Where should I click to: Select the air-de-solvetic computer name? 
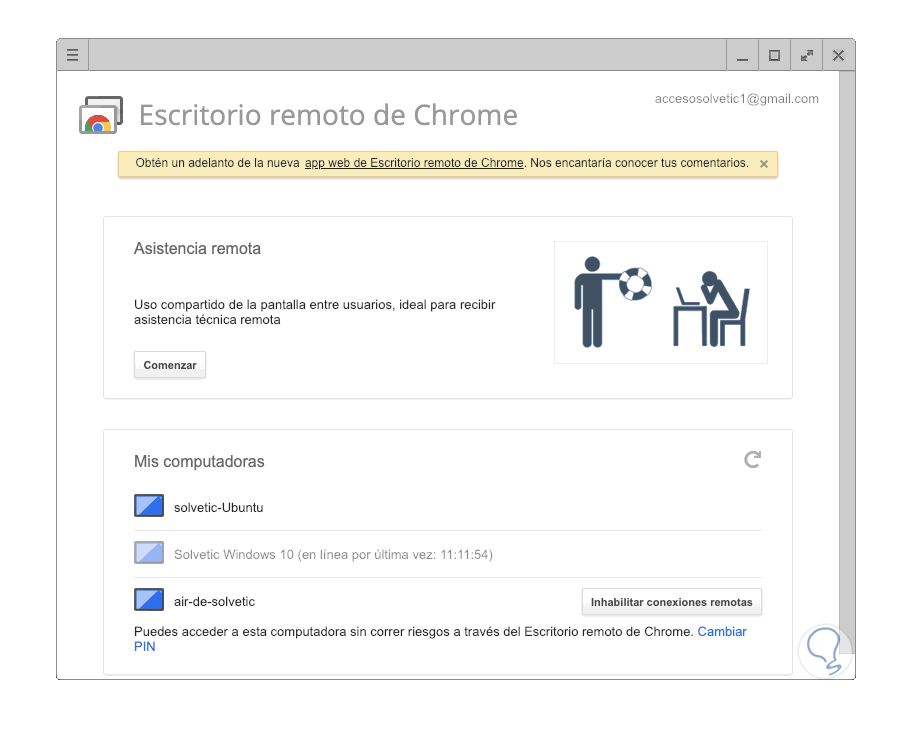click(x=215, y=602)
